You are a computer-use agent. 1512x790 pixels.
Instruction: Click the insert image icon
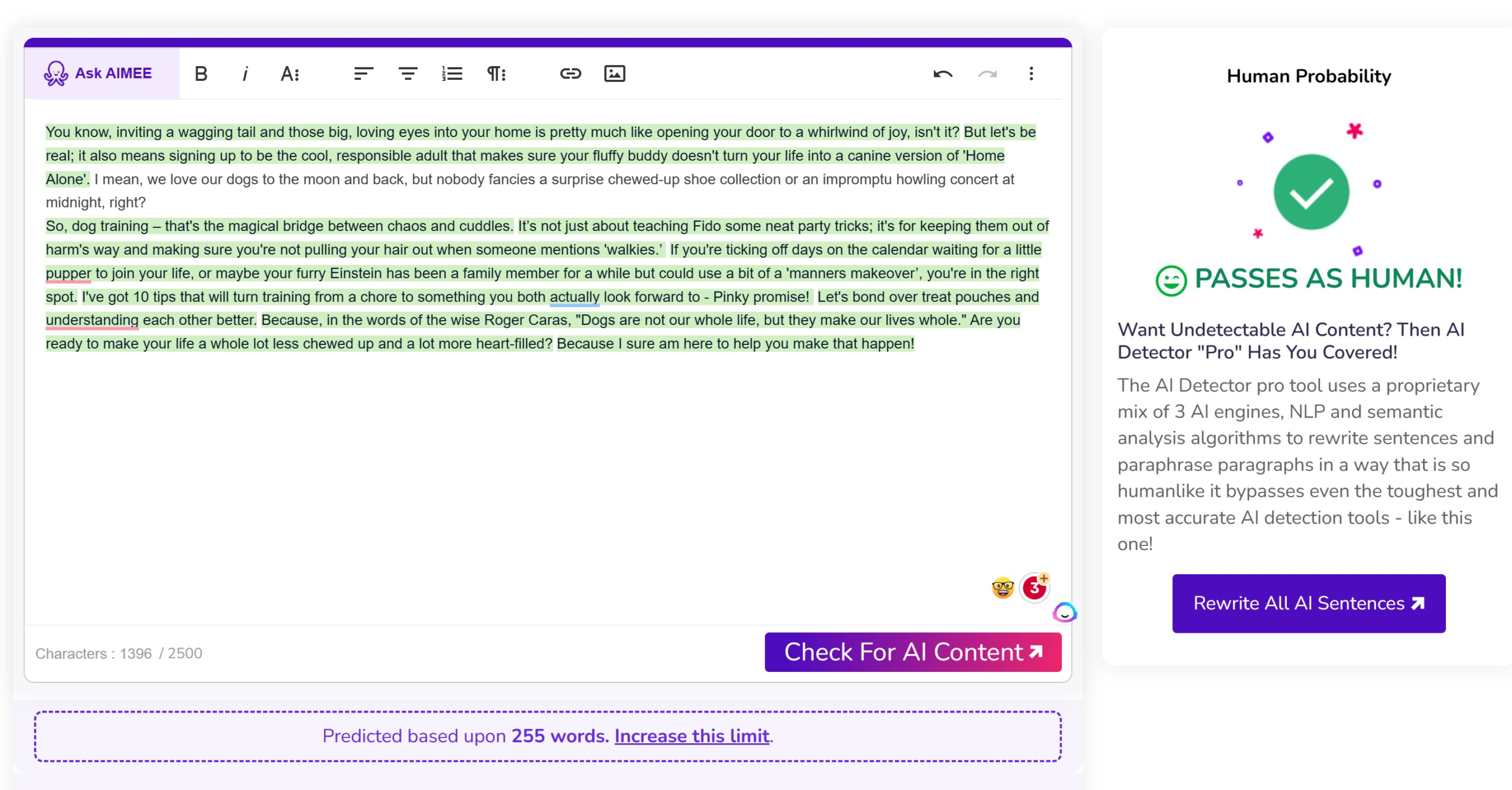(614, 74)
